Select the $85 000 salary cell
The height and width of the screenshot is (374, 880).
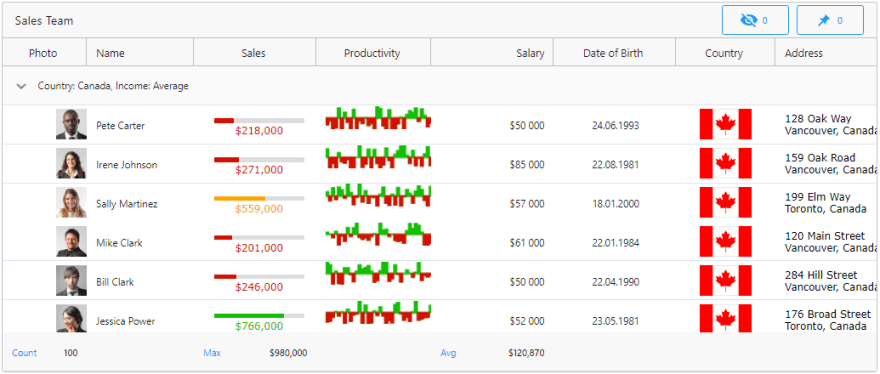tap(527, 165)
